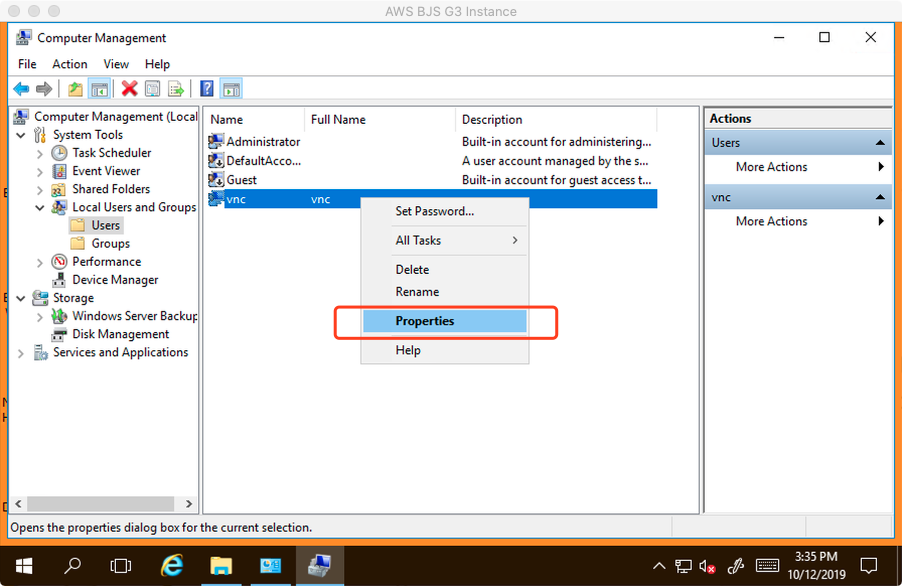Open Internet Explorer from the taskbar
This screenshot has height=586, width=902.
click(172, 565)
